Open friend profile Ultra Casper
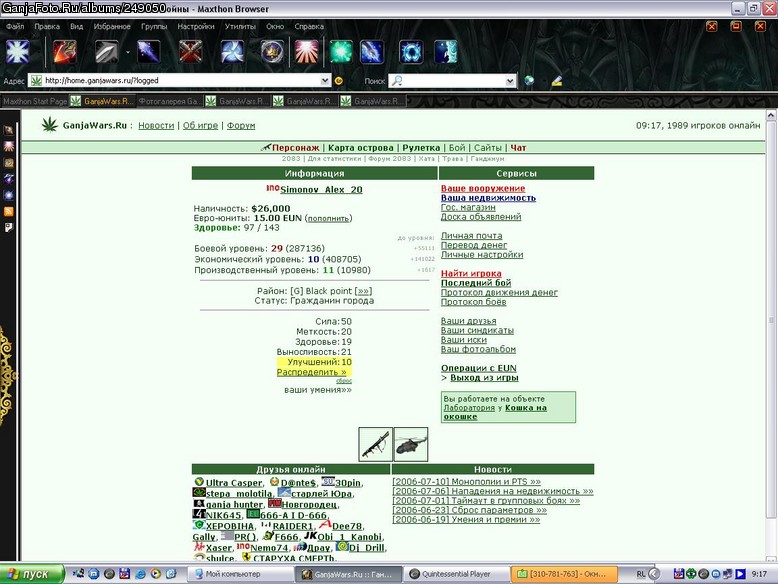The height and width of the screenshot is (584, 778). [234, 483]
